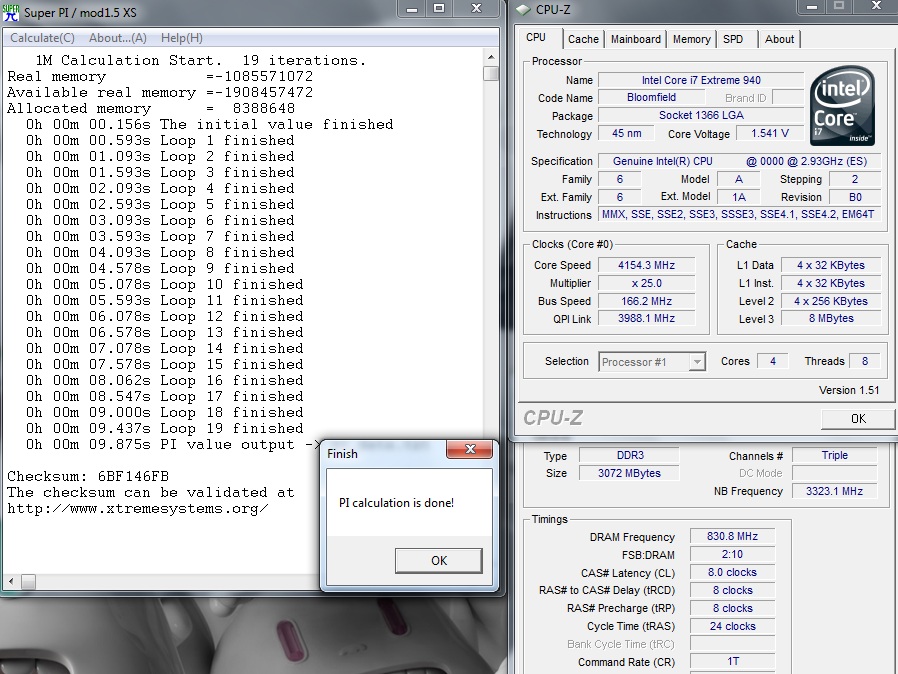
Task: Click the Channels # value 'Triple'
Action: pos(834,455)
